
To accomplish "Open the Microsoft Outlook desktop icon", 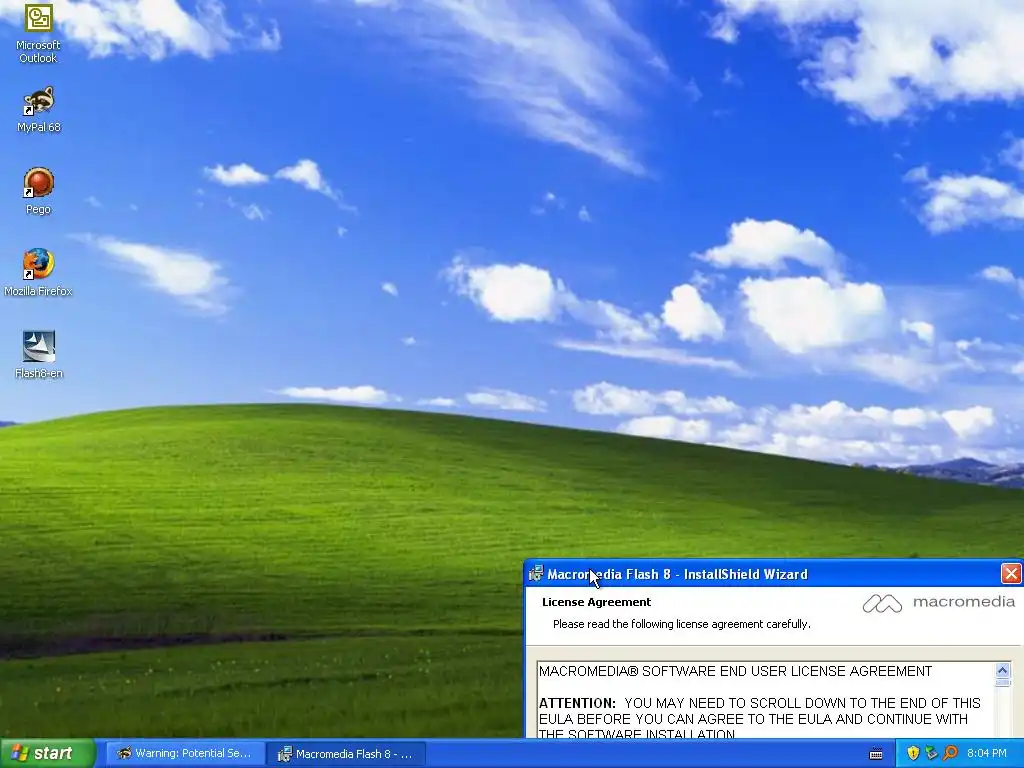I will tap(38, 33).
